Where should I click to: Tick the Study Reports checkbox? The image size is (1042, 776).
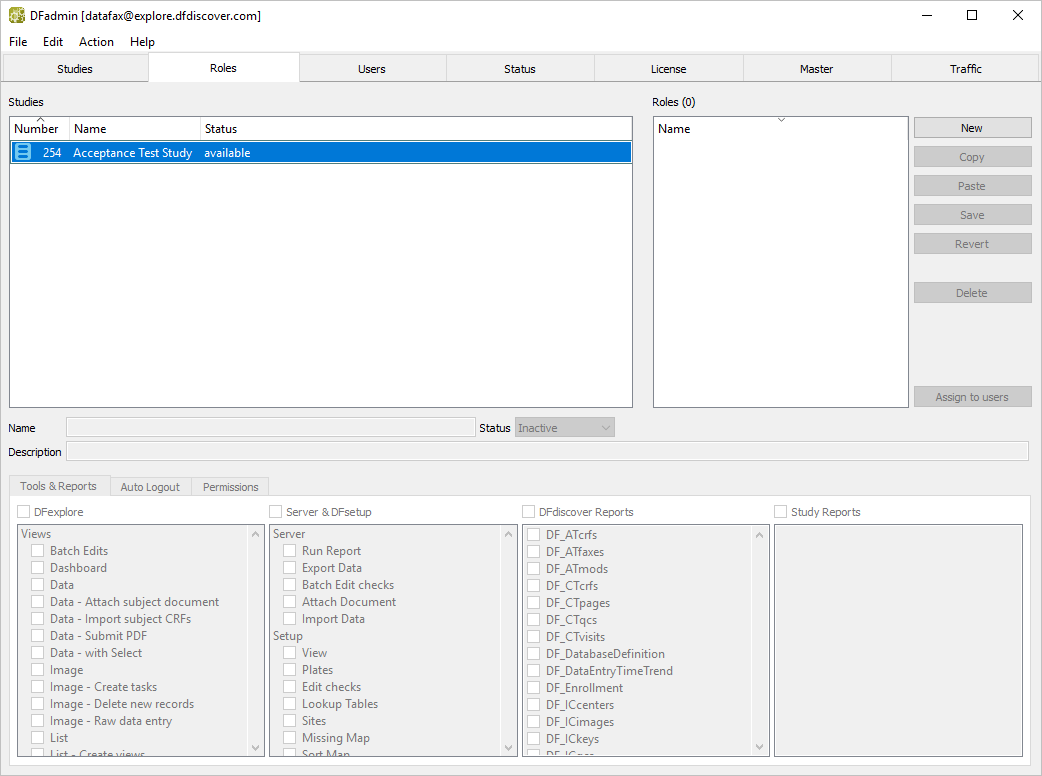pos(781,512)
